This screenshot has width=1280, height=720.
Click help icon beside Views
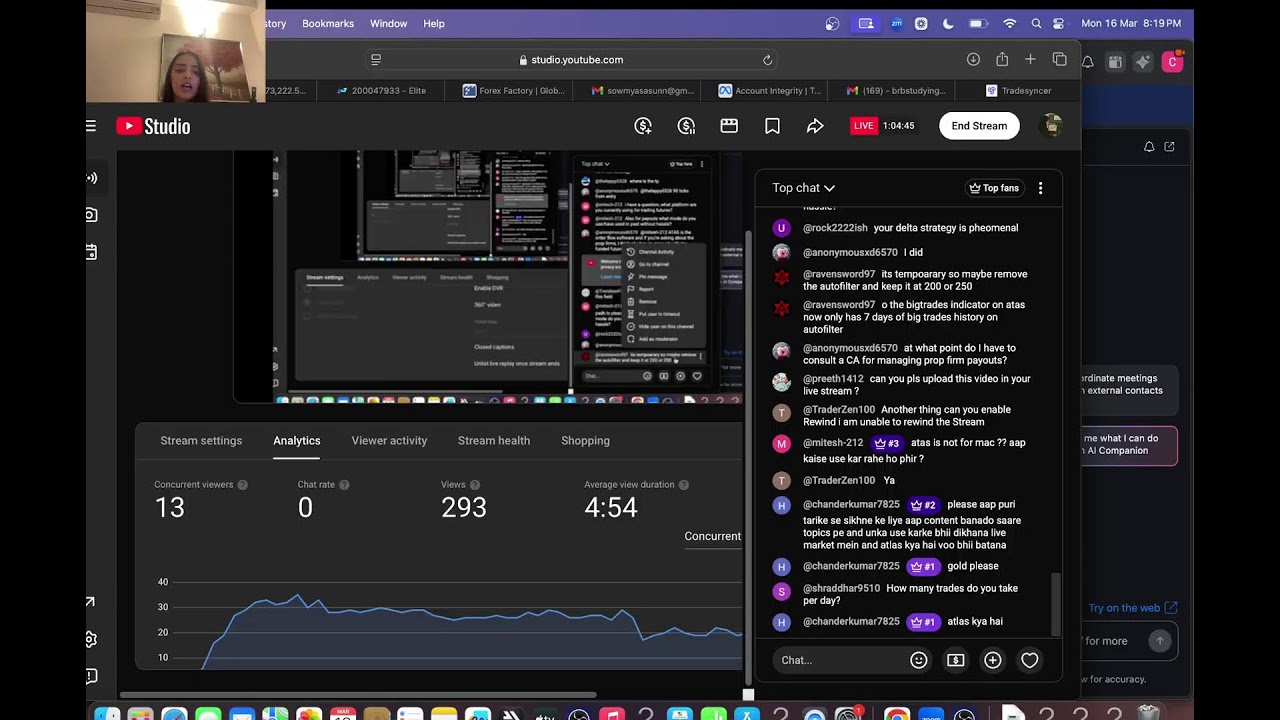click(x=475, y=485)
